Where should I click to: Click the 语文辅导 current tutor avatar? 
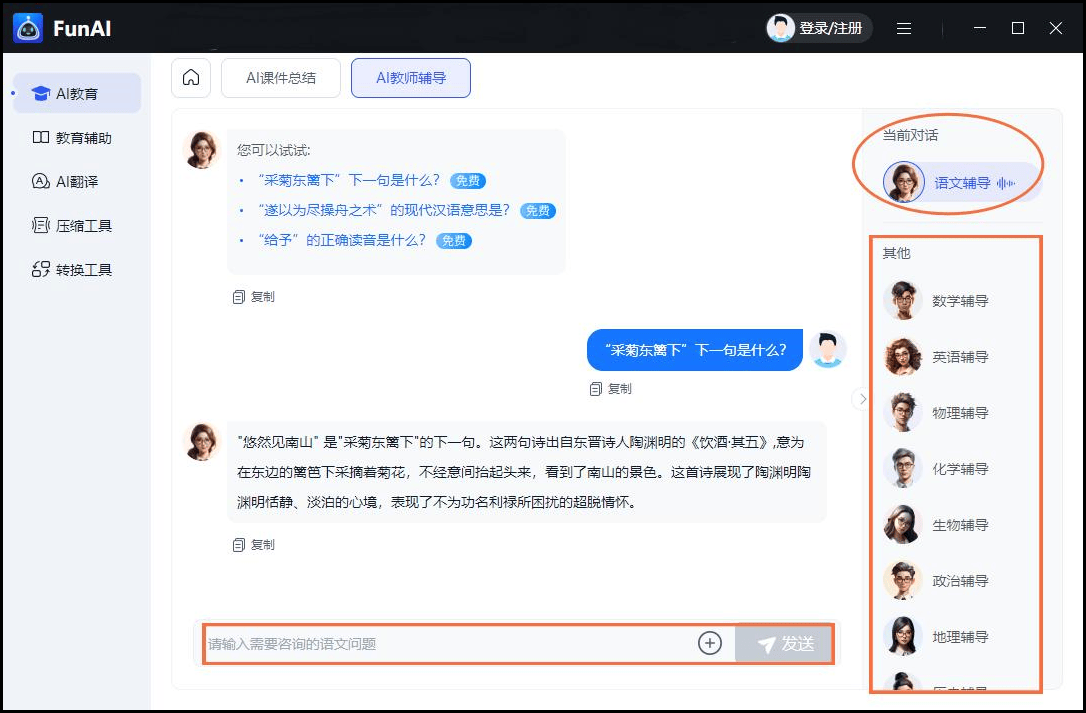904,182
